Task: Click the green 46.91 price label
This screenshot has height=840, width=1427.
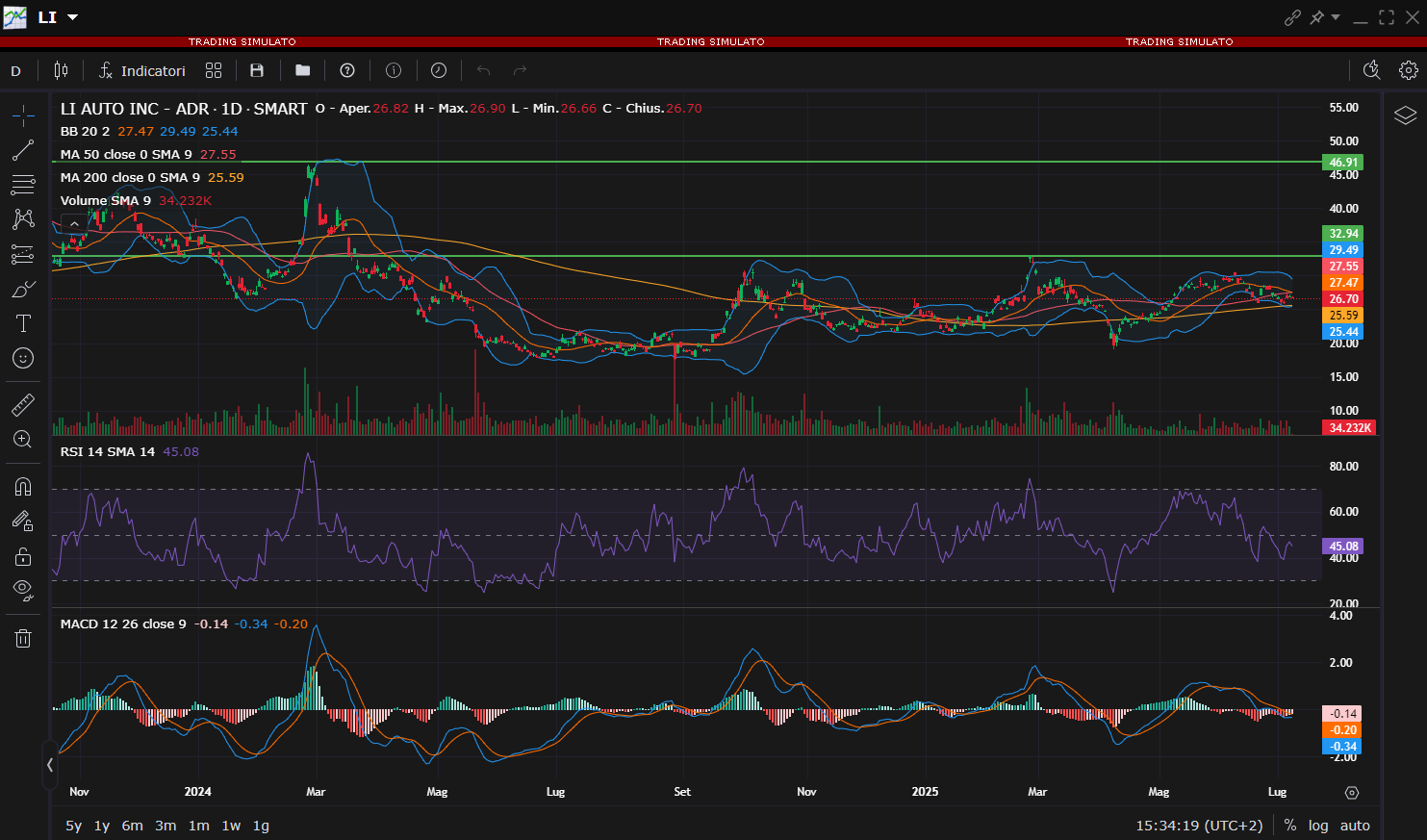Action: 1343,163
